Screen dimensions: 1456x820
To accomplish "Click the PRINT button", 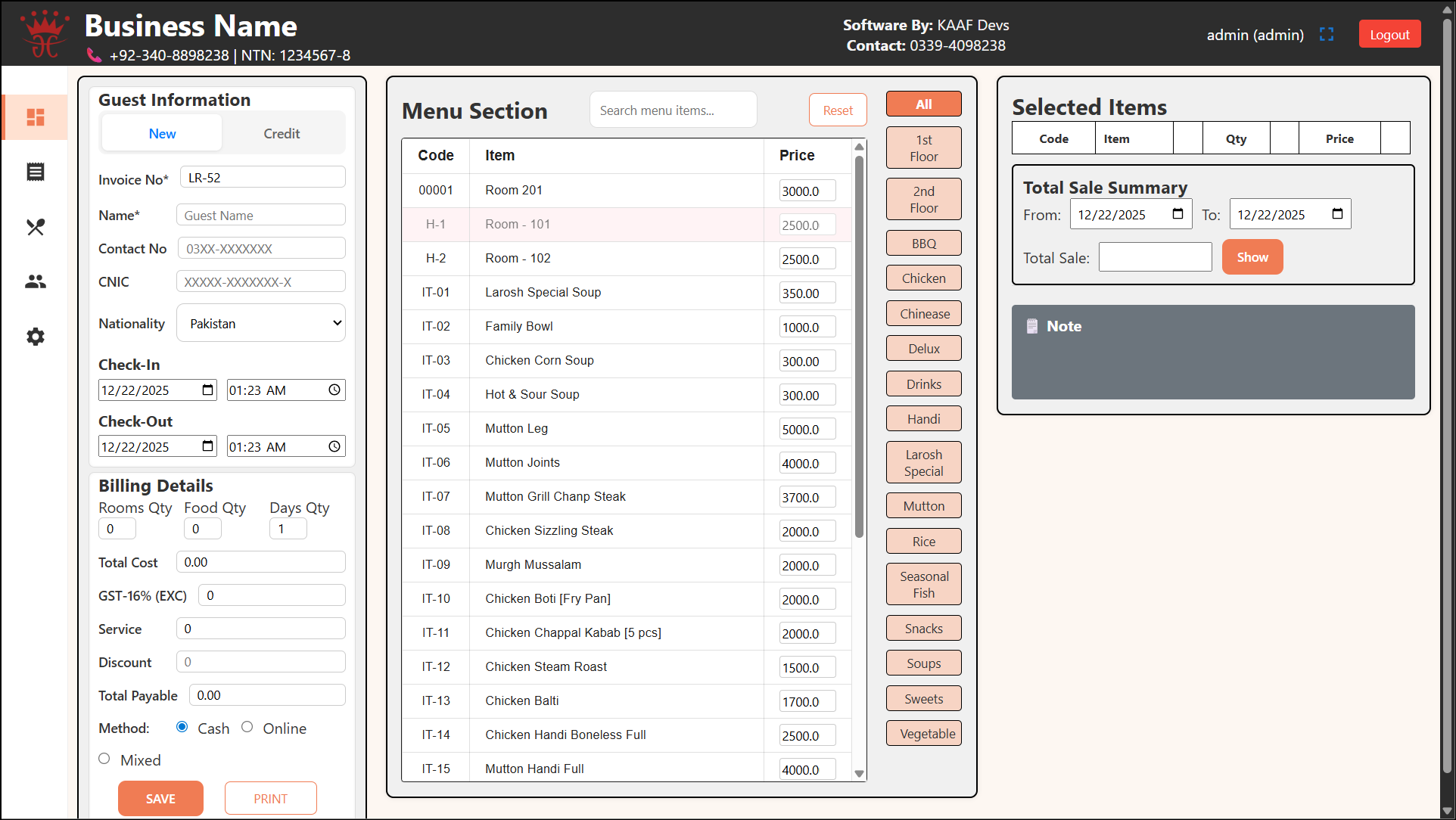I will pos(271,799).
